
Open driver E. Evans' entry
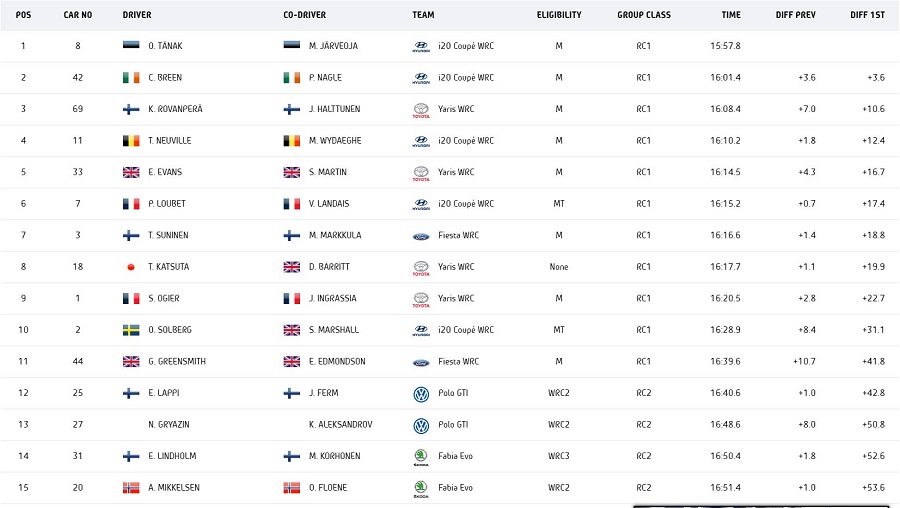165,172
